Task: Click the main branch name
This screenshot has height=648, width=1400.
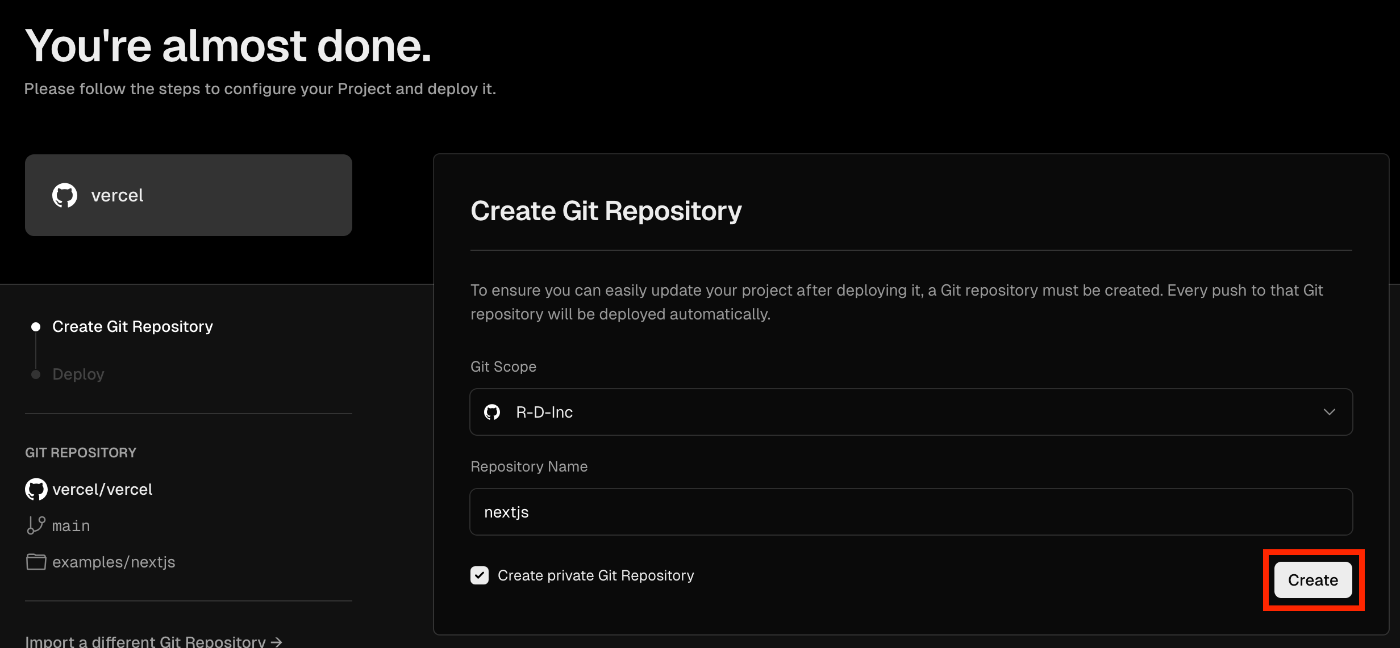Action: point(71,525)
